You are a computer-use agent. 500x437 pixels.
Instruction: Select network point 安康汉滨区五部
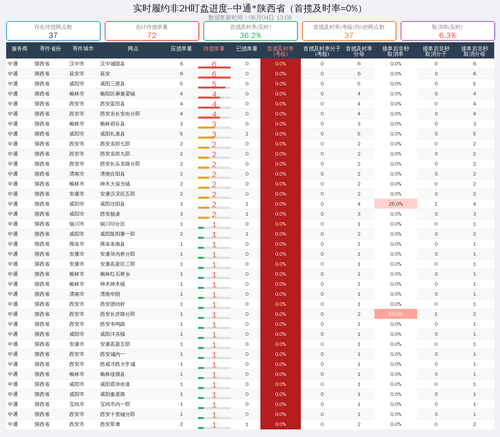pos(117,194)
